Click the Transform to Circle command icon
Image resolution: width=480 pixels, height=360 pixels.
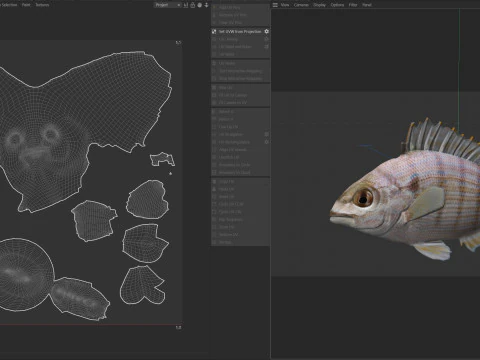click(x=214, y=165)
